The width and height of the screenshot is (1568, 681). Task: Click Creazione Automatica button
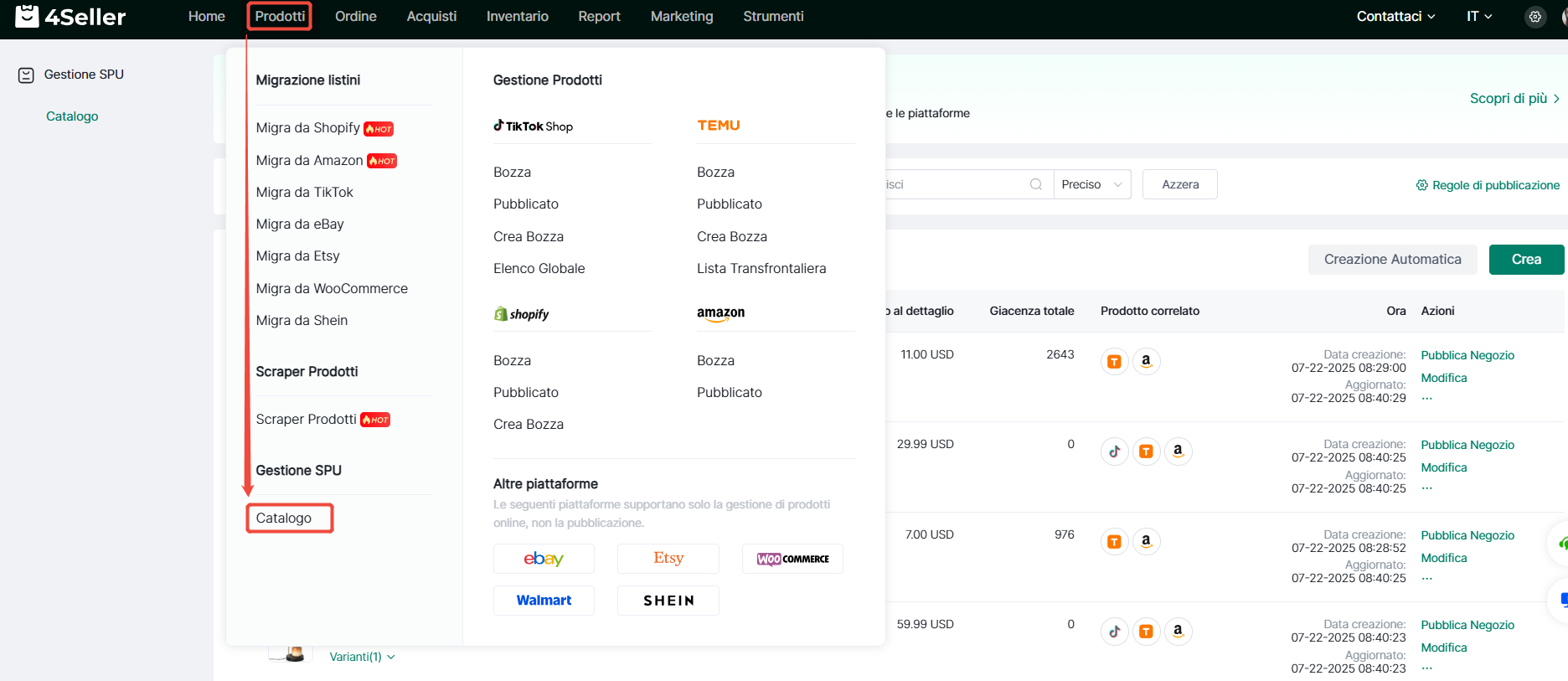pos(1392,260)
